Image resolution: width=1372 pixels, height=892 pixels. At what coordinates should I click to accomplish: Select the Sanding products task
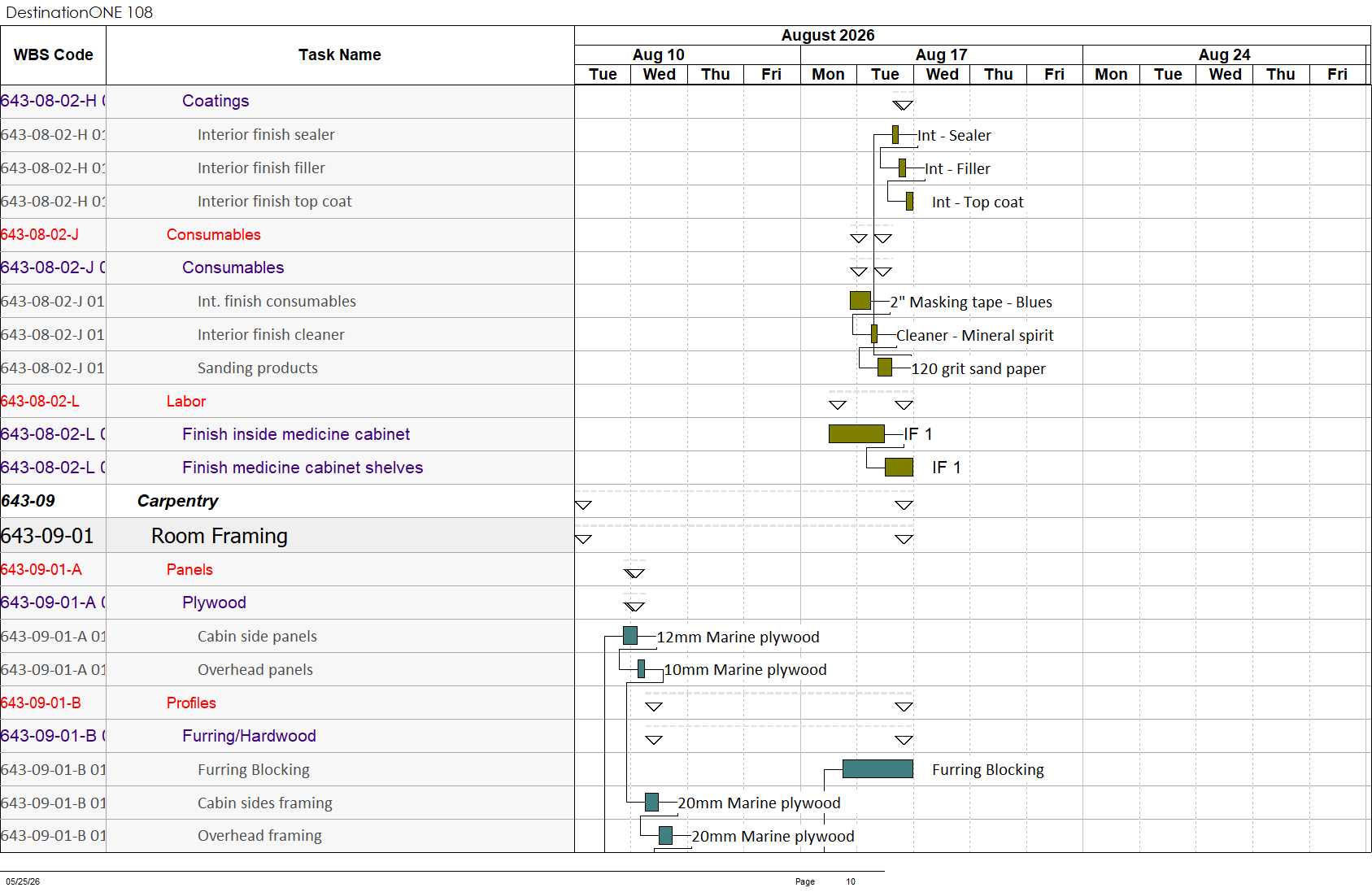pos(258,368)
